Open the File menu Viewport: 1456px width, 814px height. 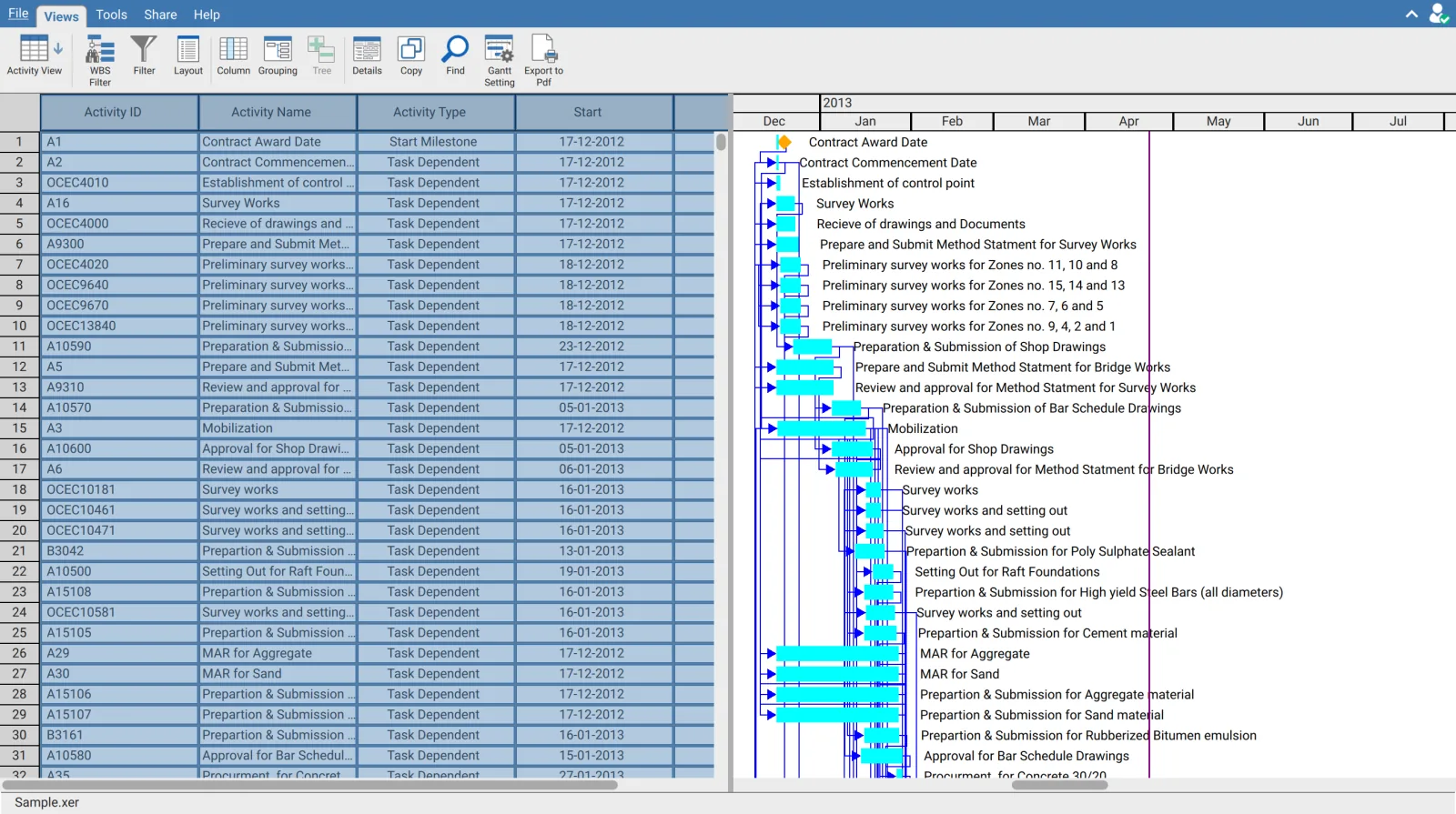tap(18, 14)
